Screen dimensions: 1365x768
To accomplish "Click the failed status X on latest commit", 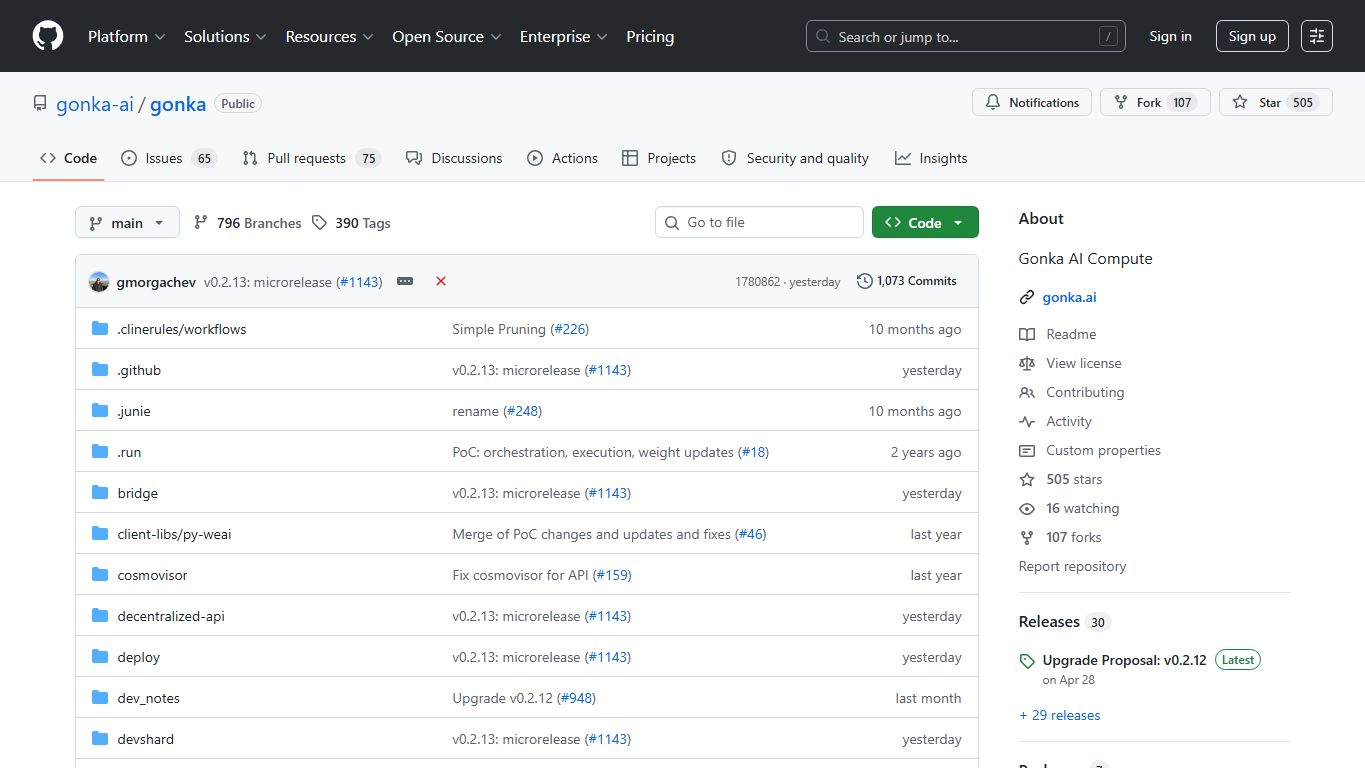I will click(x=440, y=281).
